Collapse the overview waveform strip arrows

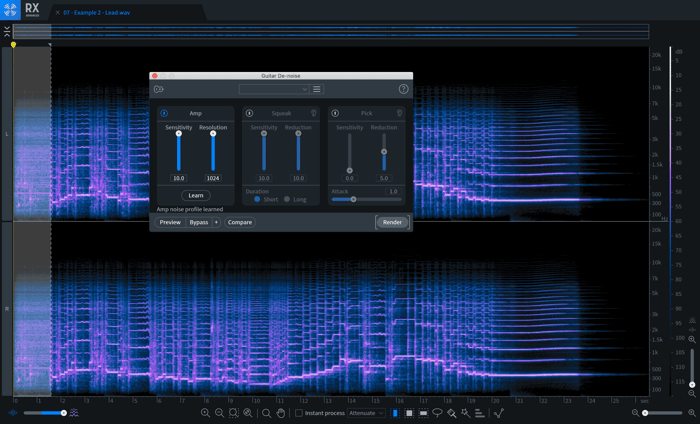pos(7,31)
